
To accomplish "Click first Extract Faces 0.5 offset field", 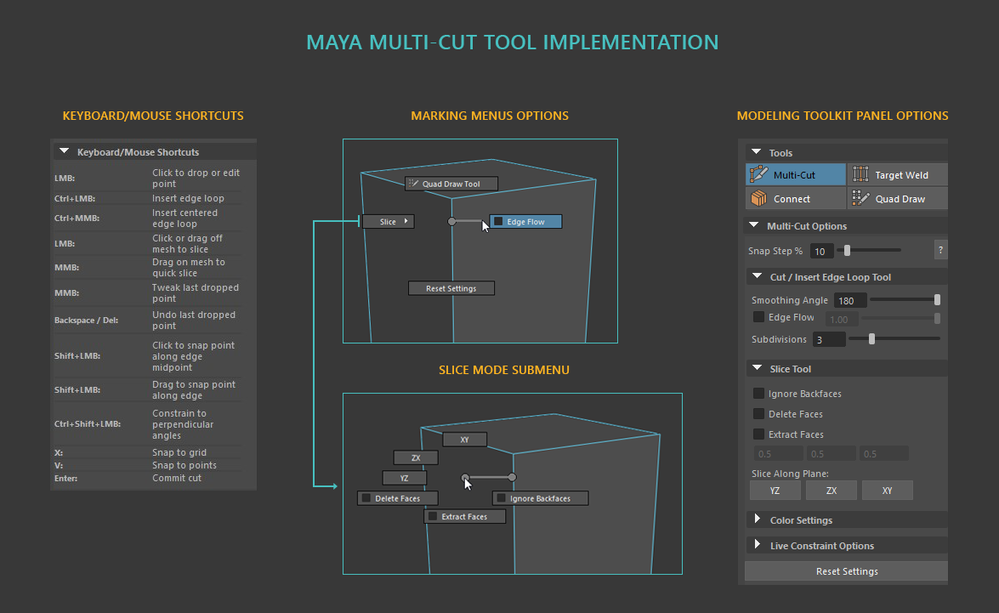I will (x=778, y=454).
